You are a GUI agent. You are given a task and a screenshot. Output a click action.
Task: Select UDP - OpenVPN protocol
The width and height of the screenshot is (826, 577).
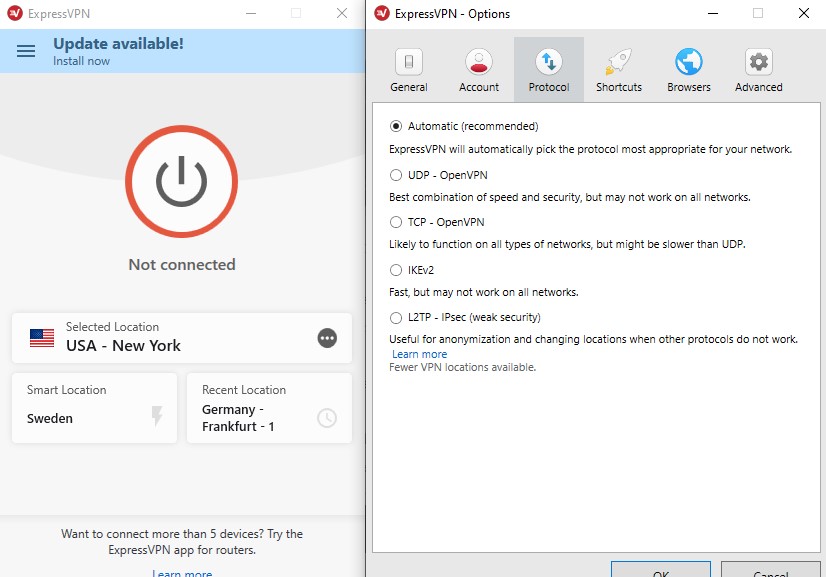(396, 175)
